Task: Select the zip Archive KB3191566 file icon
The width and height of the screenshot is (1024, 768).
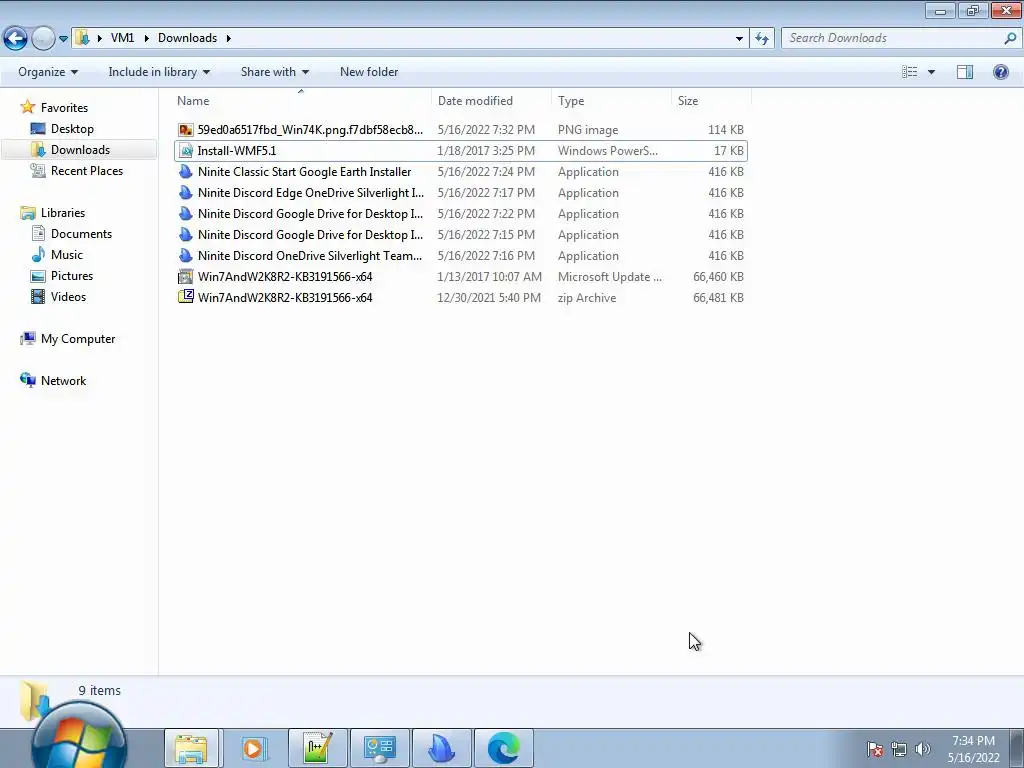Action: pyautogui.click(x=185, y=297)
